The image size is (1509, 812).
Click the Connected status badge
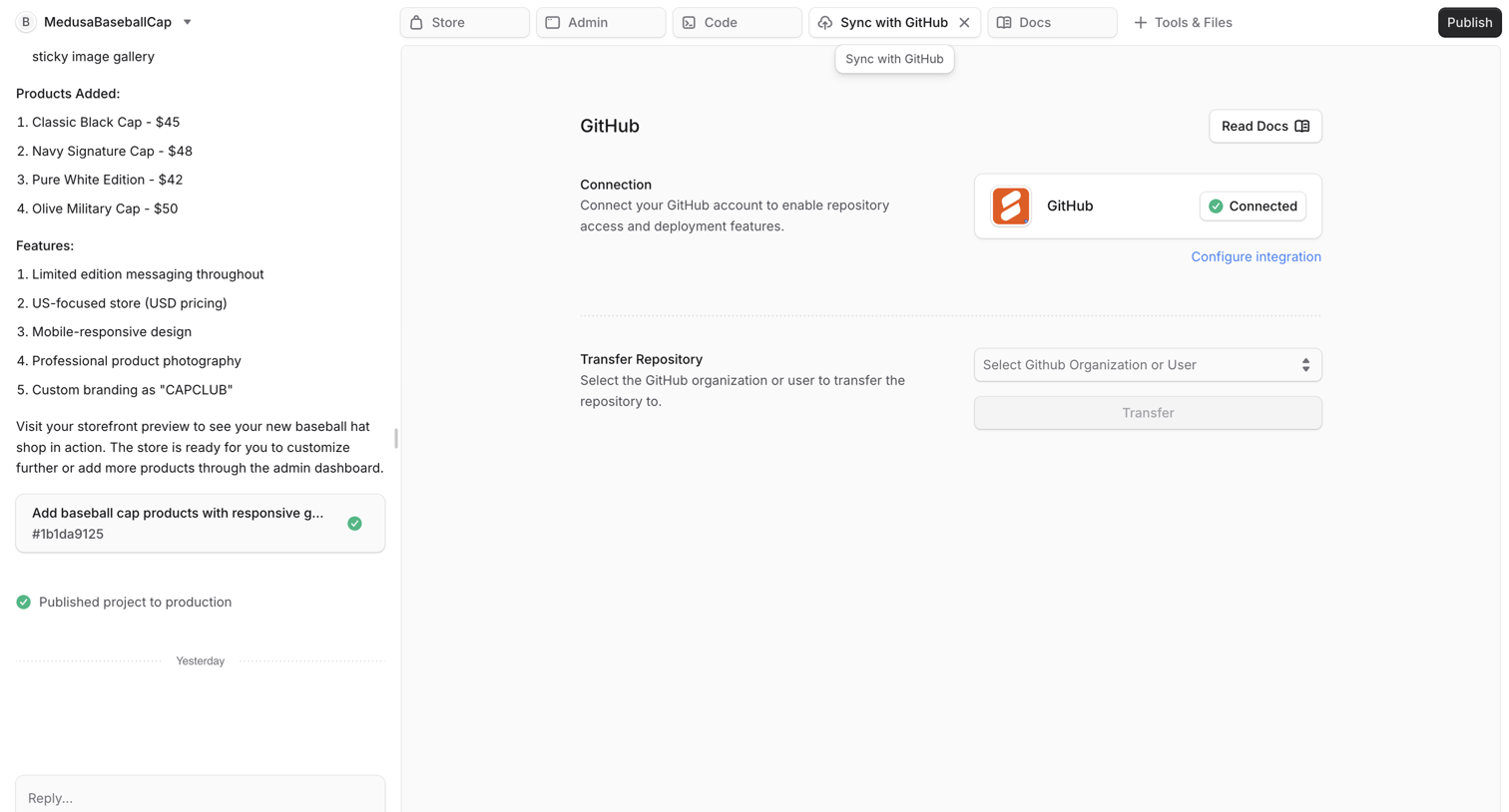pyautogui.click(x=1253, y=206)
